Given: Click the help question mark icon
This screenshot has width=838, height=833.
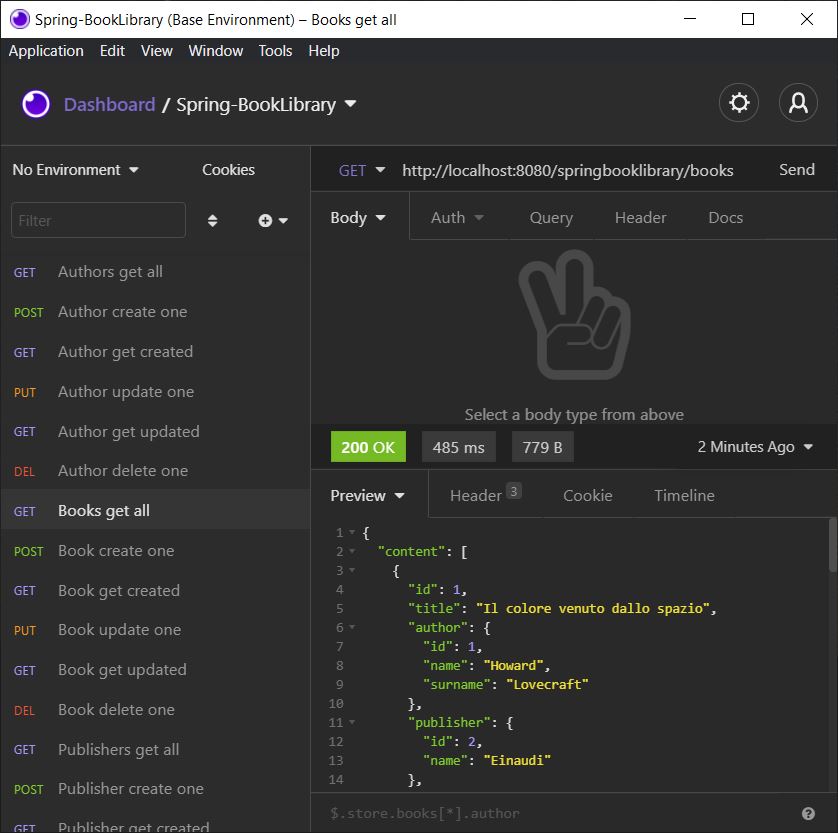Looking at the screenshot, I should click(808, 813).
